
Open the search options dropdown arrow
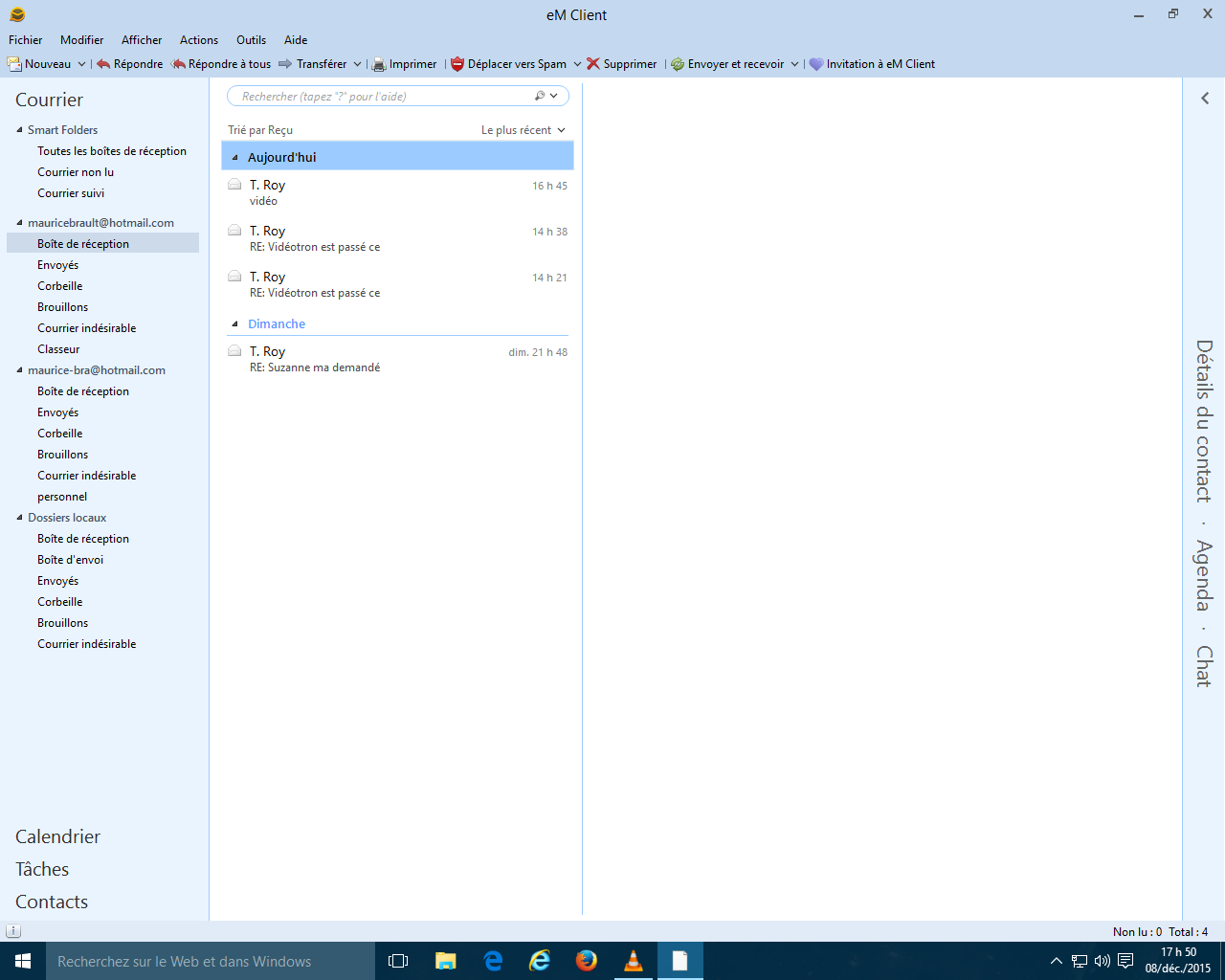pyautogui.click(x=554, y=96)
